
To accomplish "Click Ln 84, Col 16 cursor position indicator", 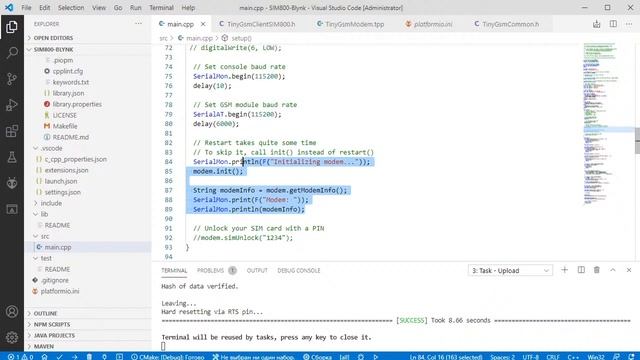I will click(x=446, y=357).
